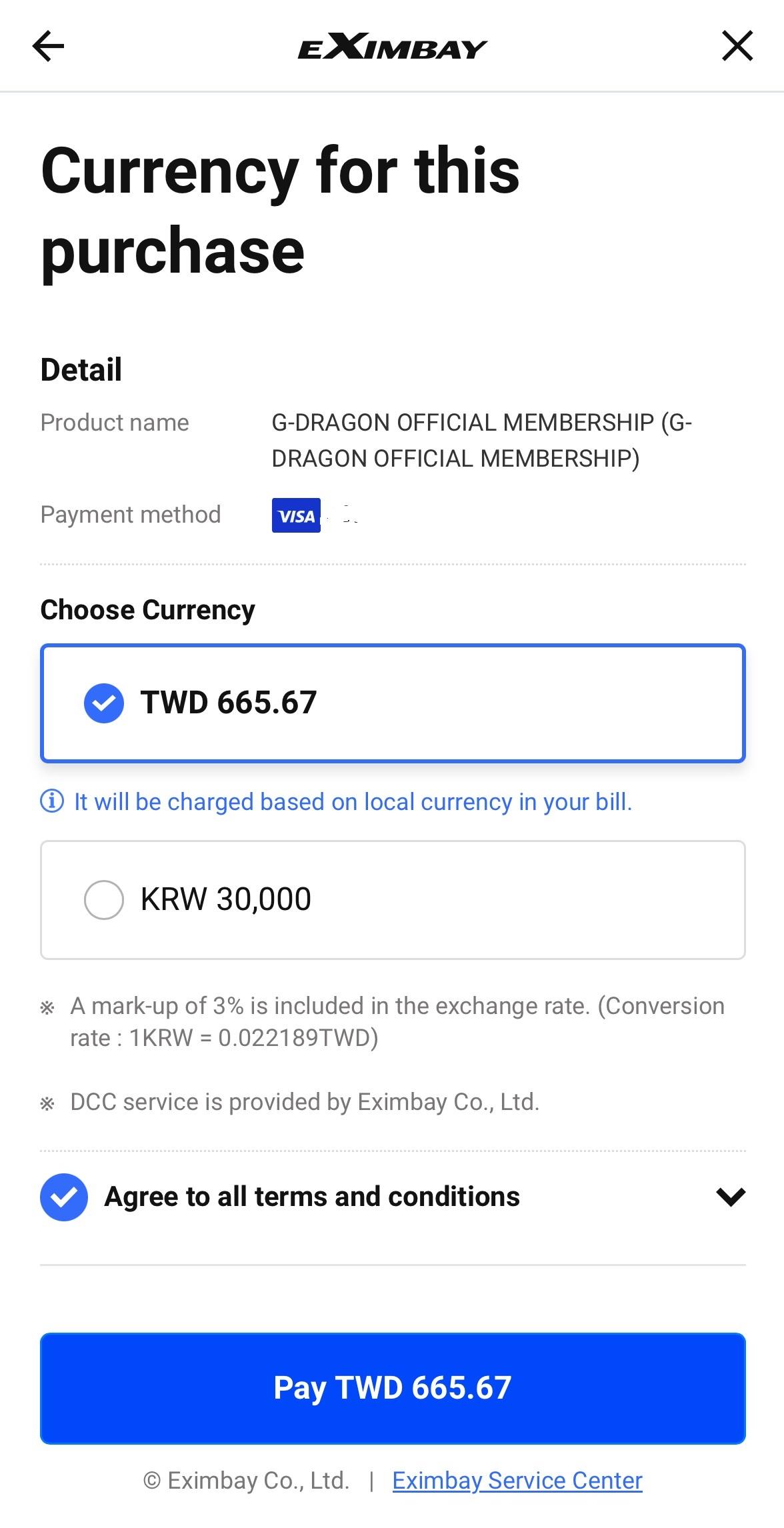Tap the local currency charge notice
The height and width of the screenshot is (1528, 784).
point(353,801)
